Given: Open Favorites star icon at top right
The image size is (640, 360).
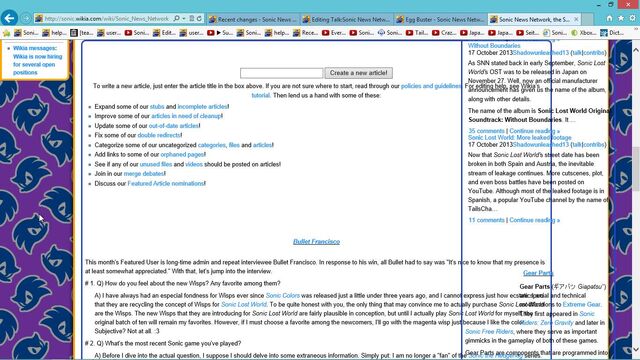Looking at the screenshot, I should (621, 18).
